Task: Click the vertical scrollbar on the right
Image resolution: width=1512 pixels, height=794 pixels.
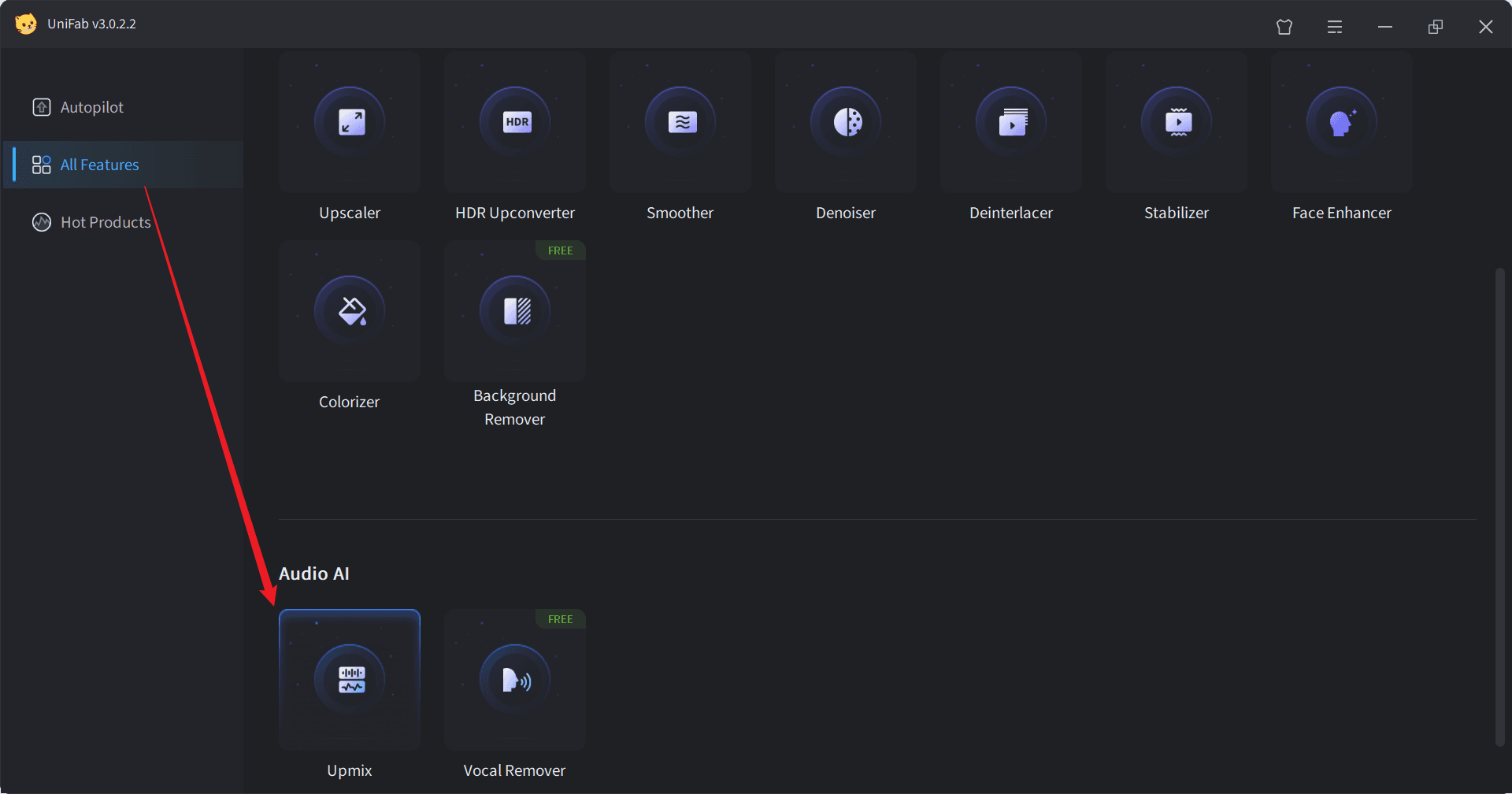Action: (1500, 506)
